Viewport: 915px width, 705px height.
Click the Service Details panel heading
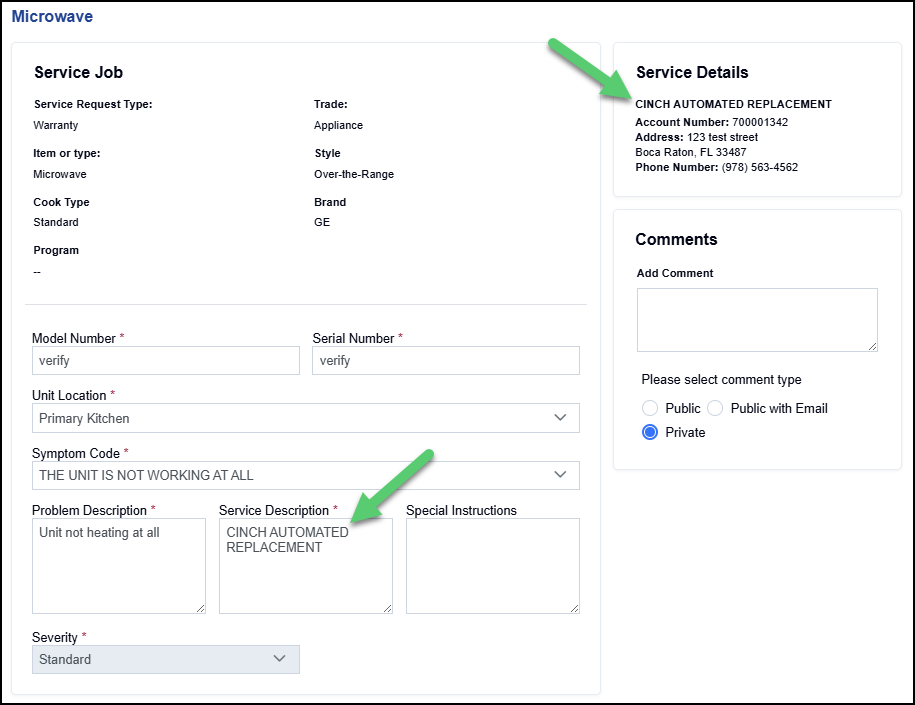tap(692, 72)
